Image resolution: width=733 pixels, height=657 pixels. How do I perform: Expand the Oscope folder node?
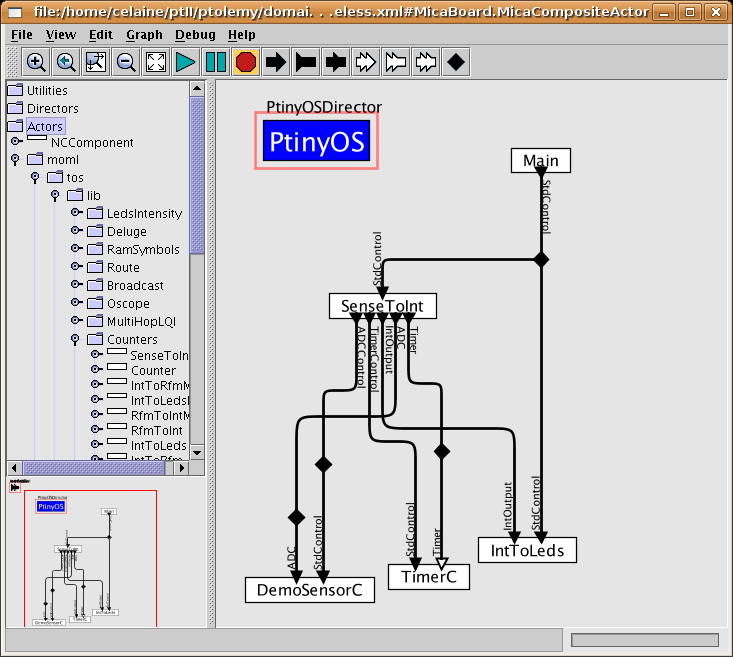click(76, 303)
